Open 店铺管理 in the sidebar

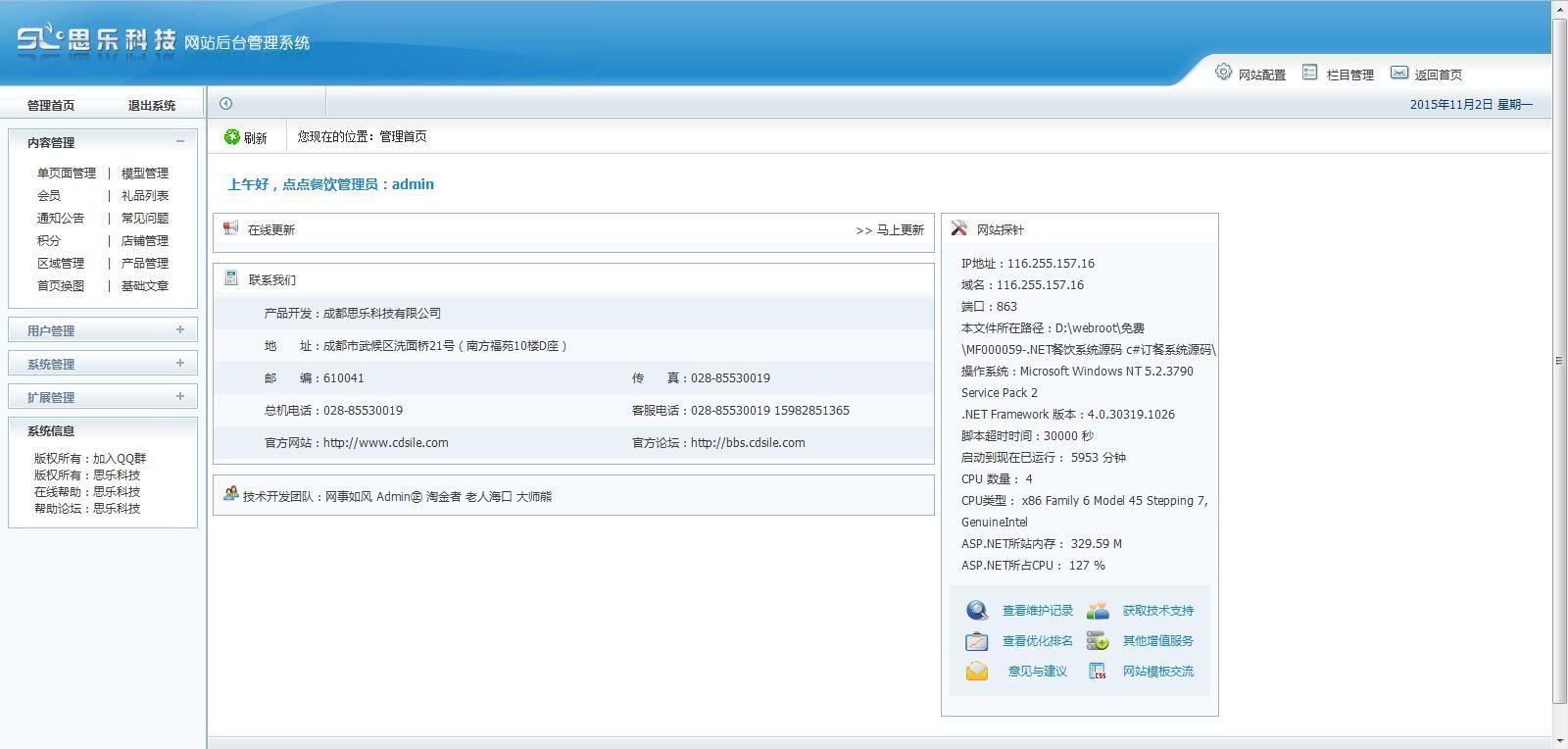(x=145, y=240)
